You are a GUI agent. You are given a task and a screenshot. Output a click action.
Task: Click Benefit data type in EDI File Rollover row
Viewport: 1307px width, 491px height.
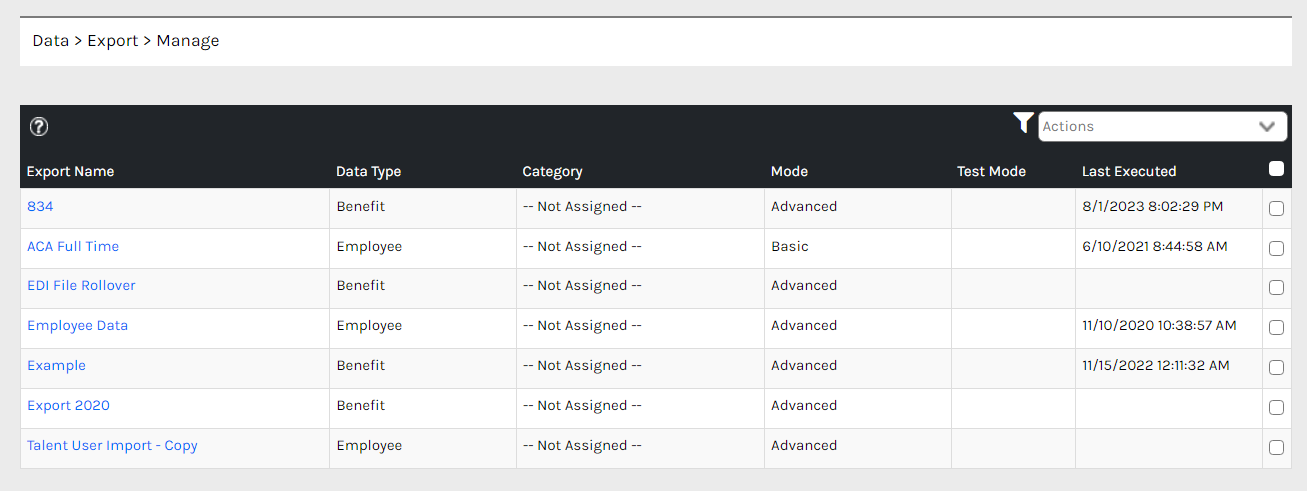pos(360,285)
